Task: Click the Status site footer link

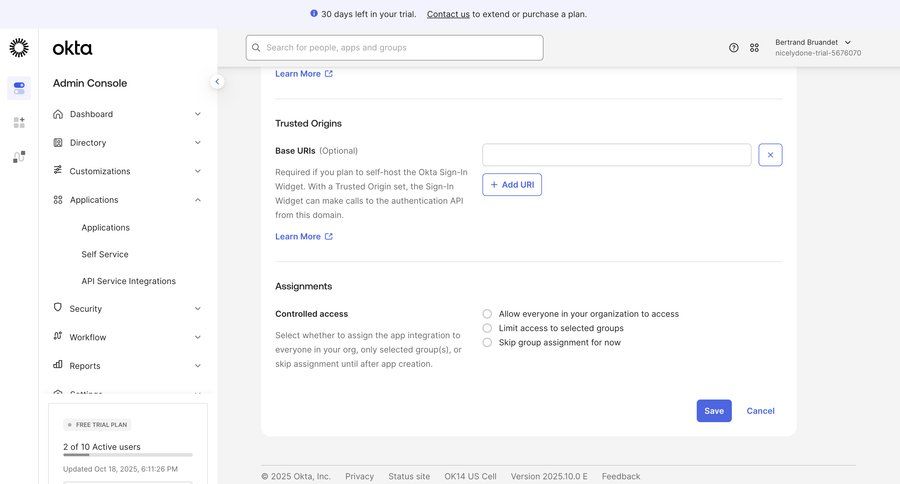Action: point(409,476)
